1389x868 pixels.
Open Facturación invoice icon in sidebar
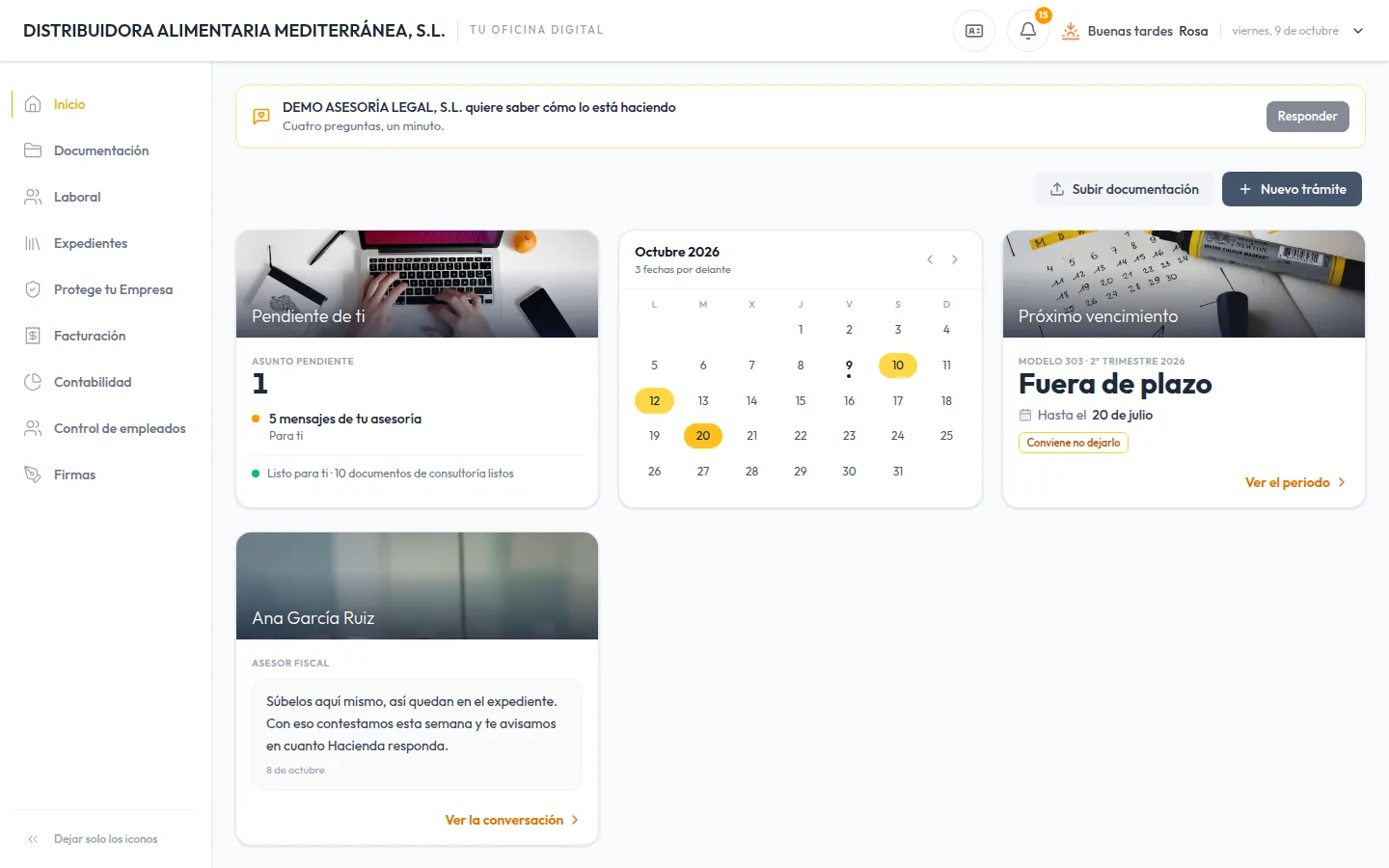click(33, 336)
